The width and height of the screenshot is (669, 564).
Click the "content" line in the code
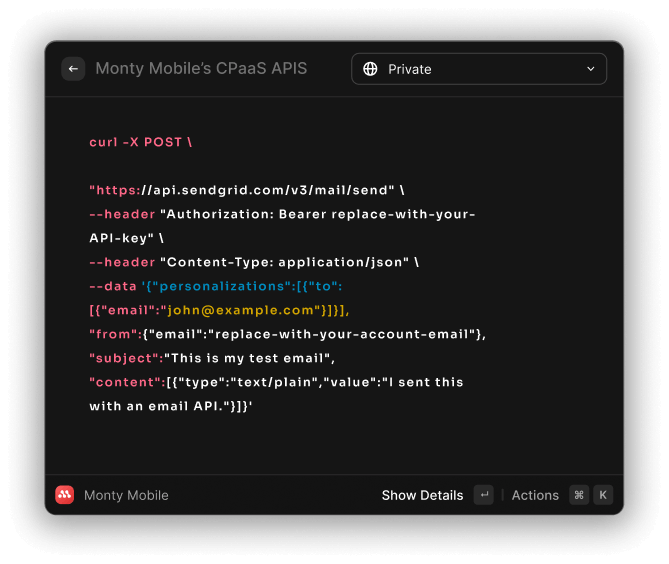(276, 382)
